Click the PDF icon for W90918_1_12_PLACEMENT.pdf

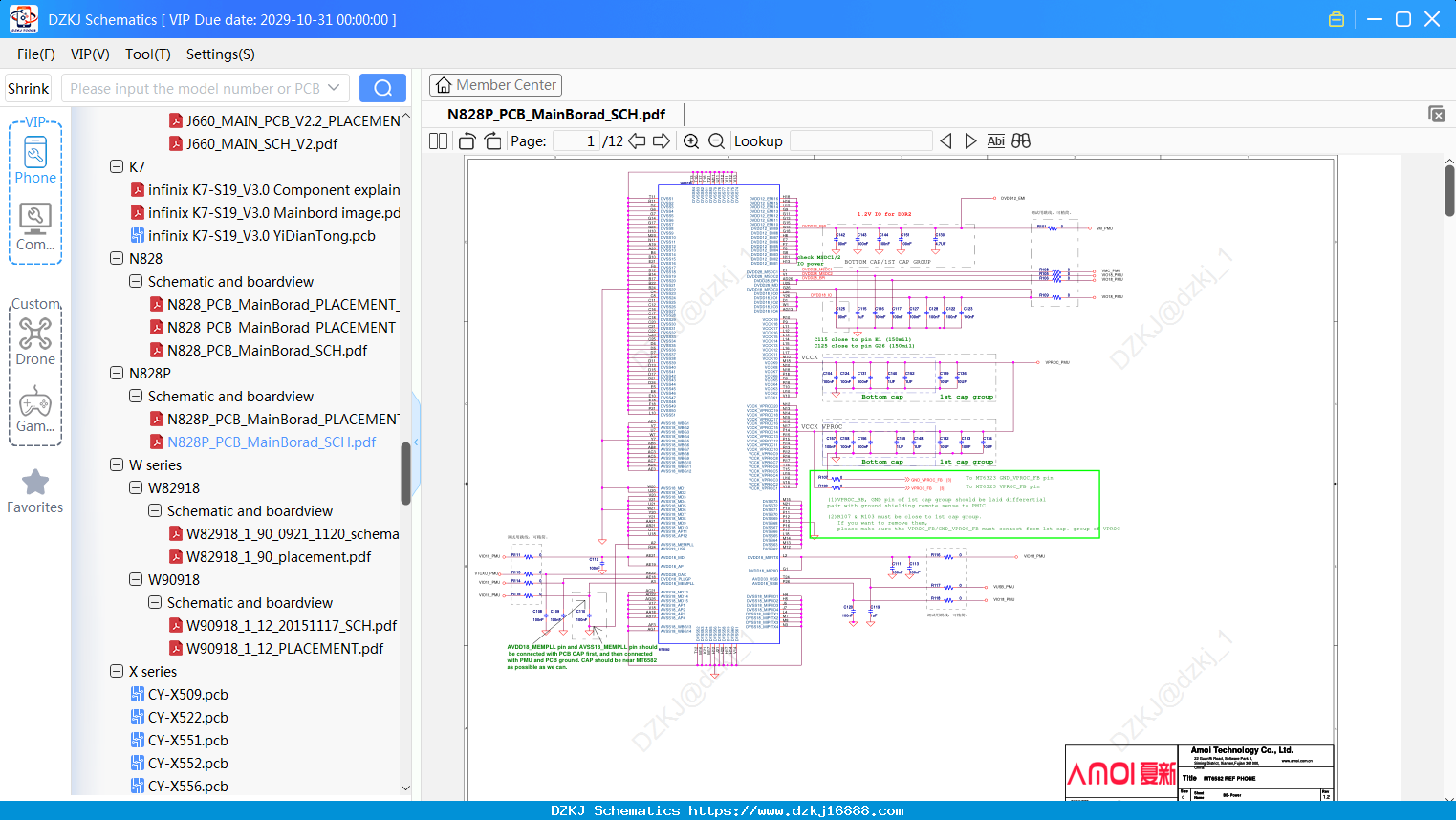click(x=176, y=648)
